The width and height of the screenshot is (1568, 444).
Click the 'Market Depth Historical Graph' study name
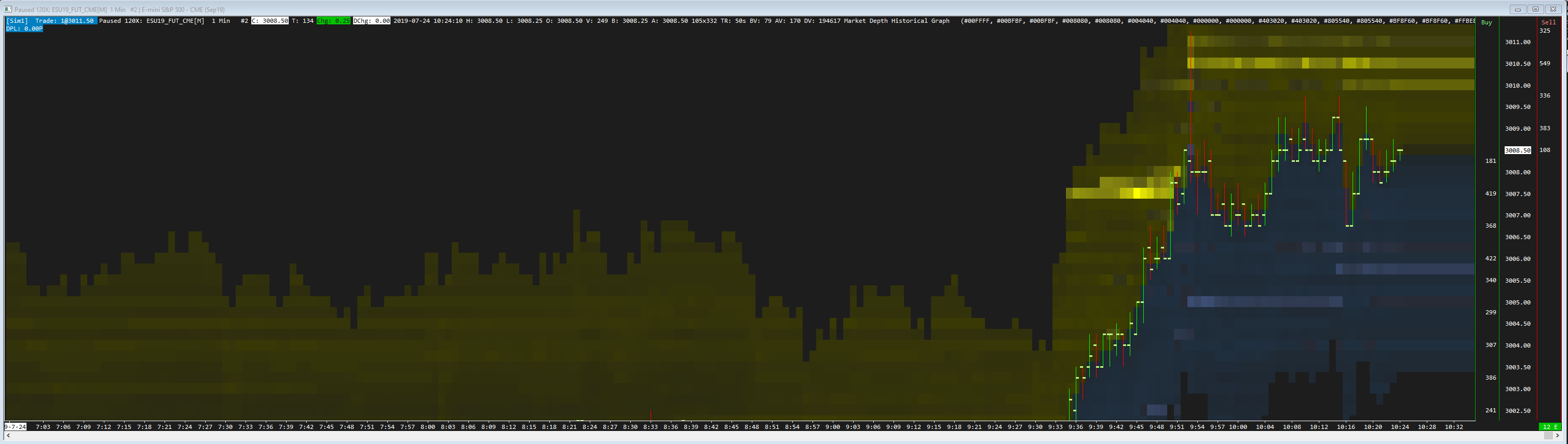pyautogui.click(x=897, y=21)
